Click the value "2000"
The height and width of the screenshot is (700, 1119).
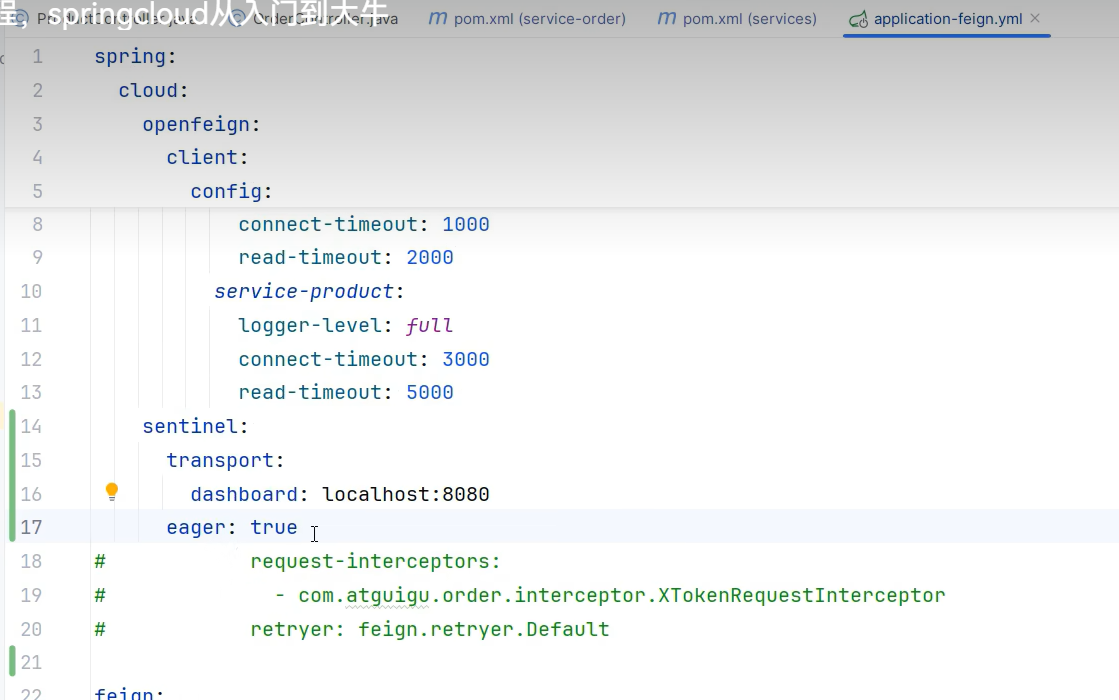(x=430, y=257)
